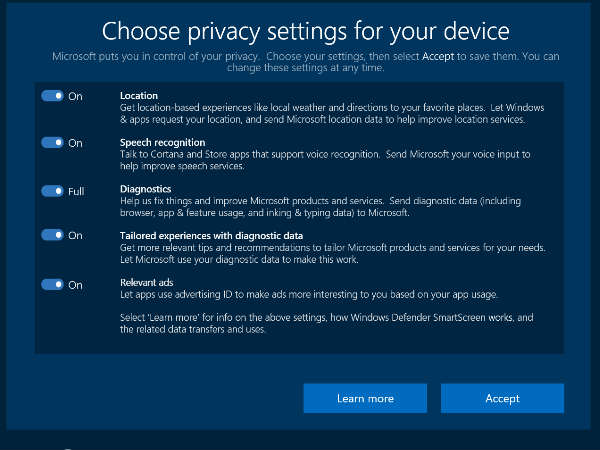600x450 pixels.
Task: Click the advertising ID description text
Action: click(x=308, y=294)
